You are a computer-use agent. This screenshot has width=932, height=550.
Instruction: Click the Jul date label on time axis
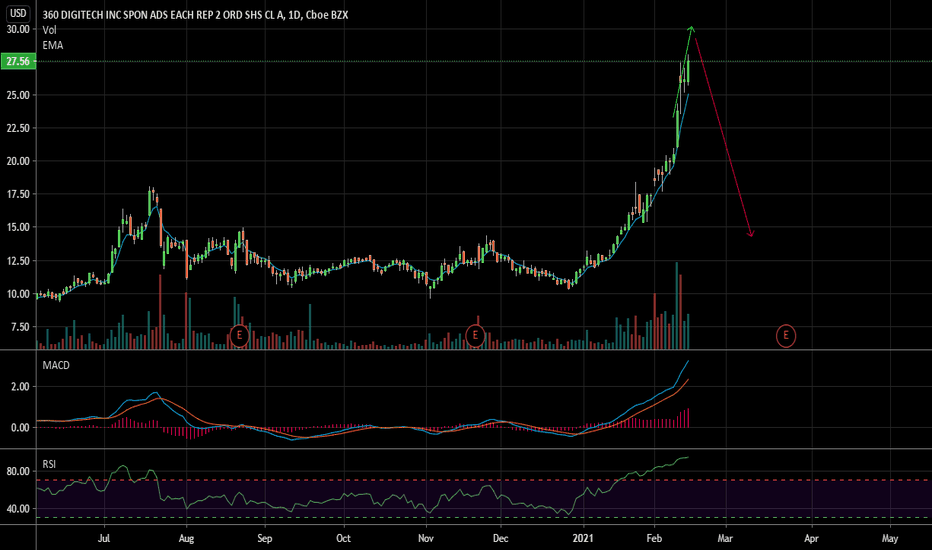coord(104,539)
